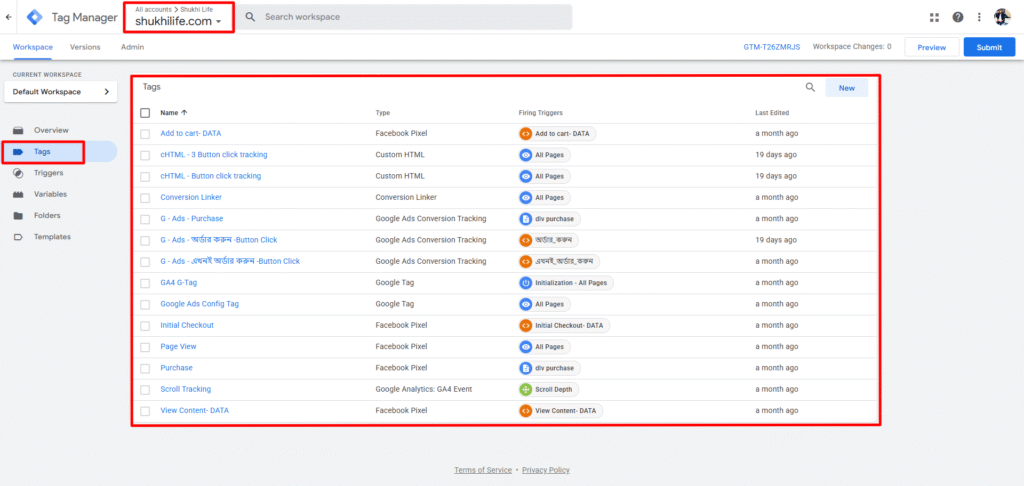
Task: Click the Tag Manager diamond logo
Action: click(x=35, y=18)
